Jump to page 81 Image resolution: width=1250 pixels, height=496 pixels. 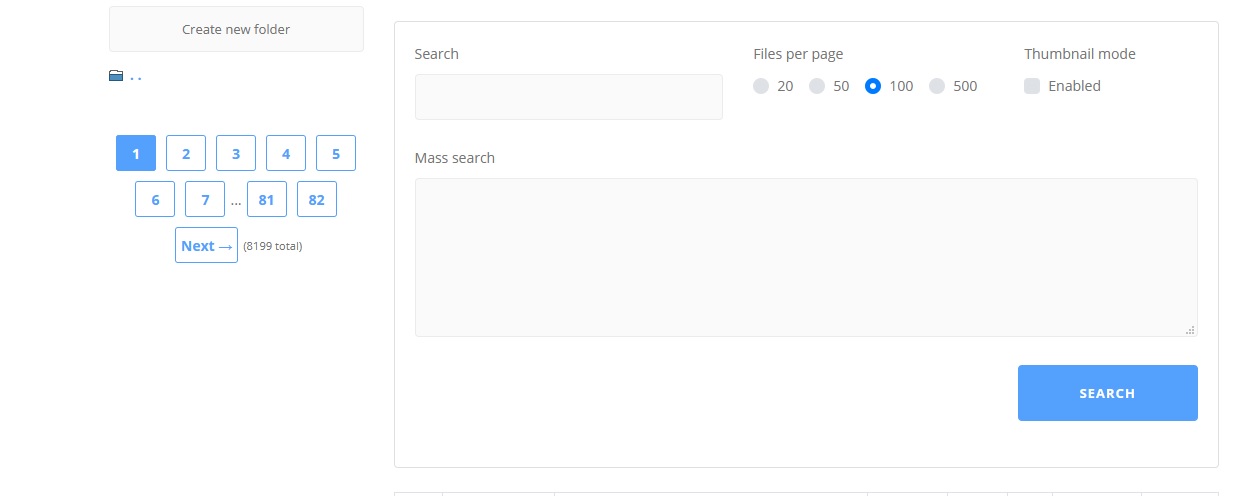pos(267,199)
